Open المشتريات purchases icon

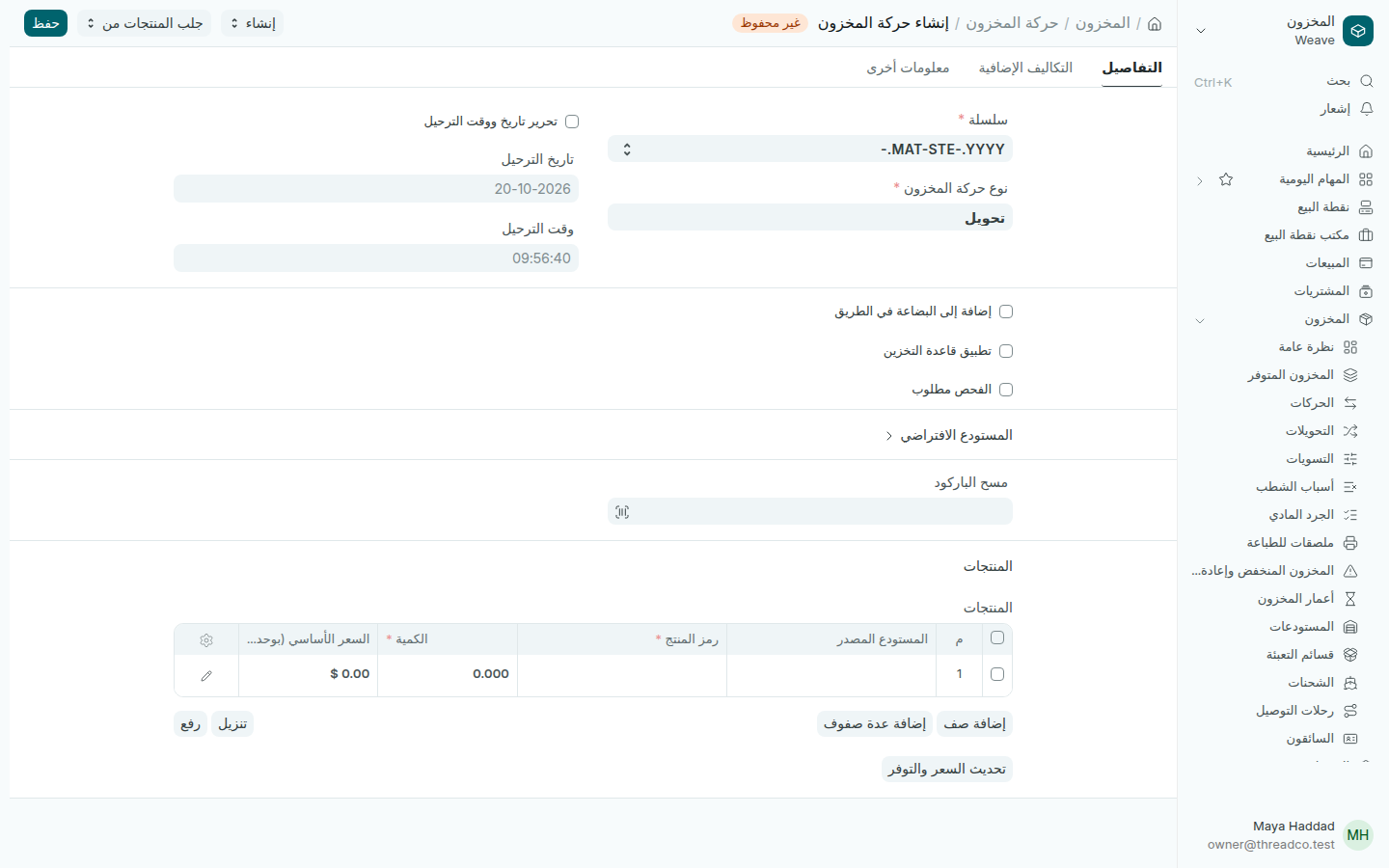tap(1366, 291)
